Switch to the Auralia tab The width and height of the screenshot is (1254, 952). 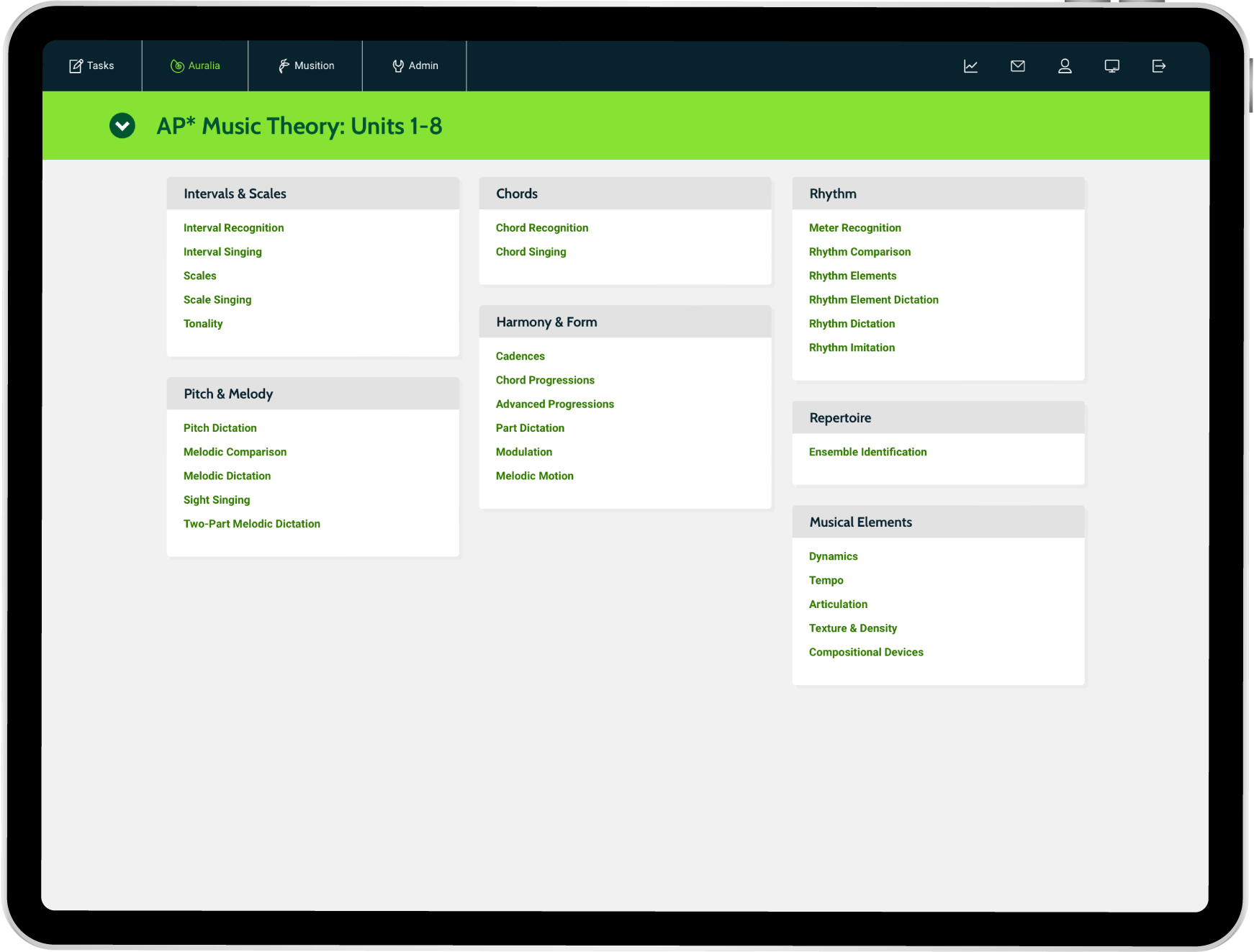(x=195, y=65)
